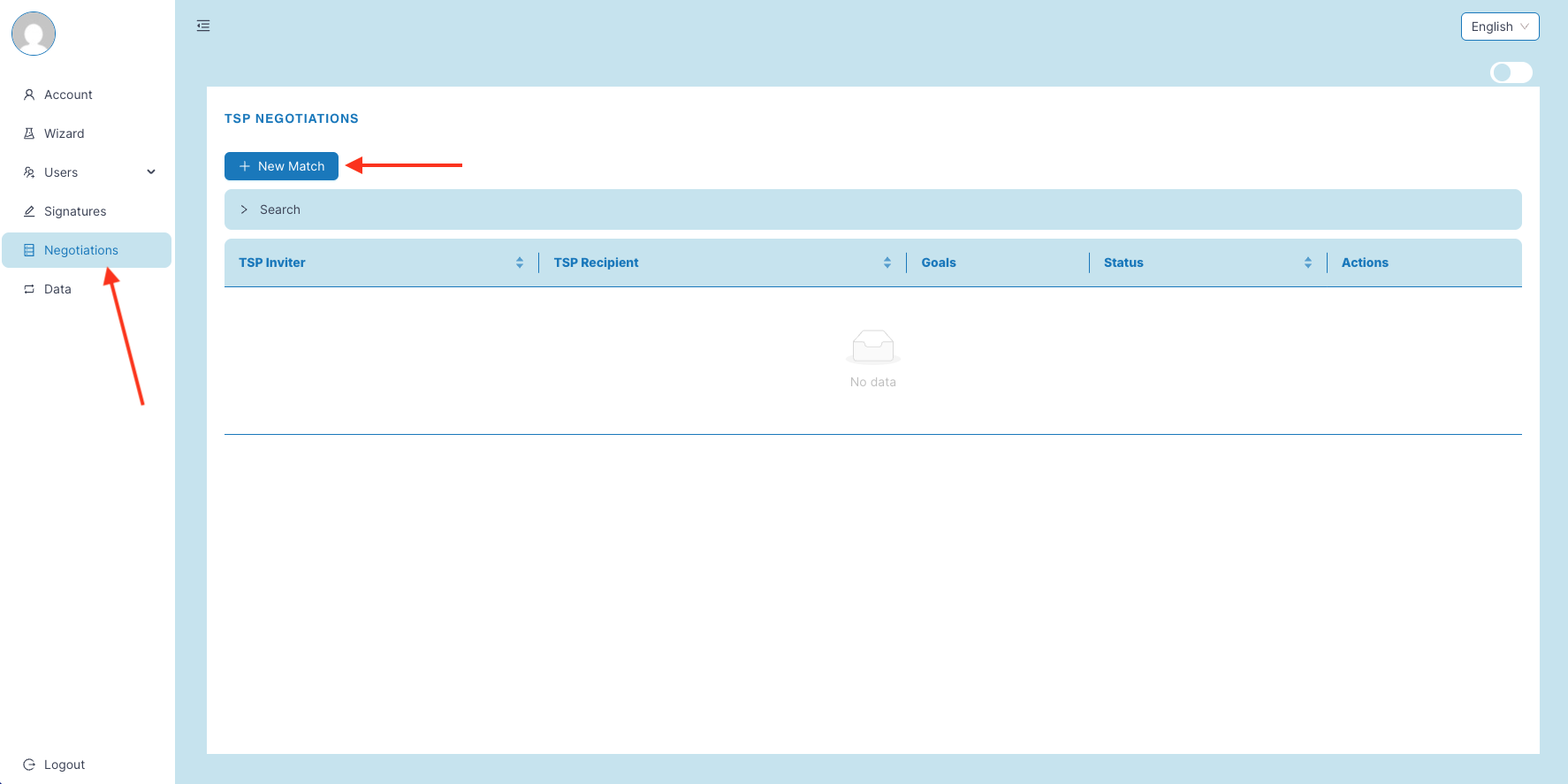Click the TSP Inviter column header

[382, 263]
